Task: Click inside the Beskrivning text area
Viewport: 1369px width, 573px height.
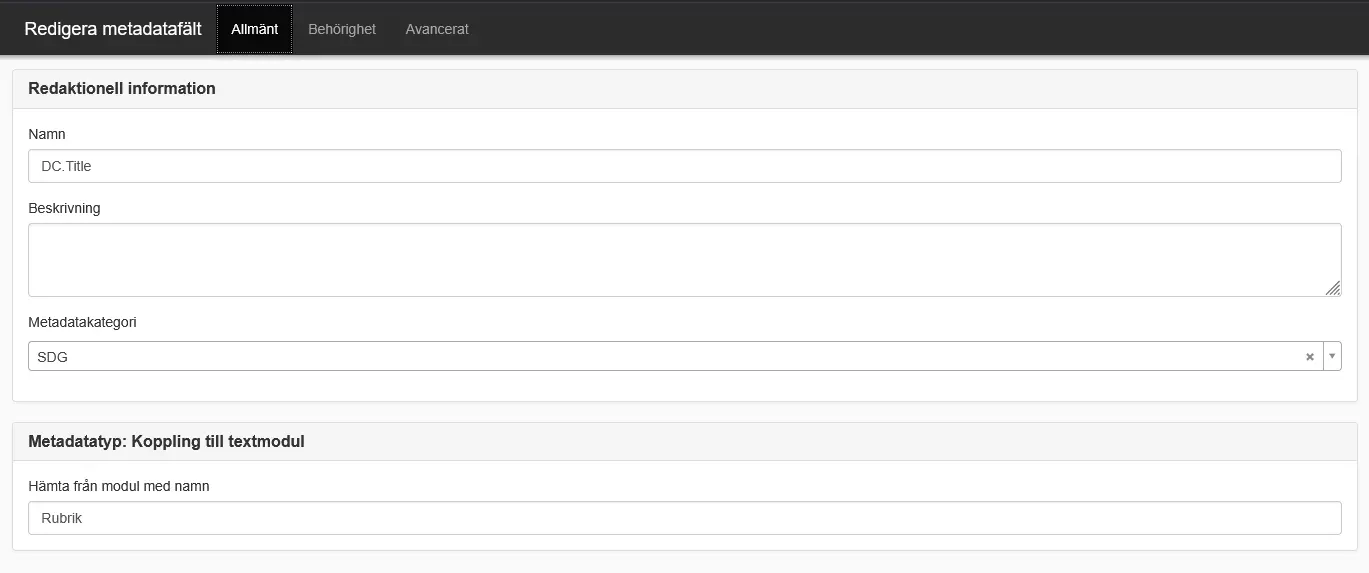Action: click(684, 260)
